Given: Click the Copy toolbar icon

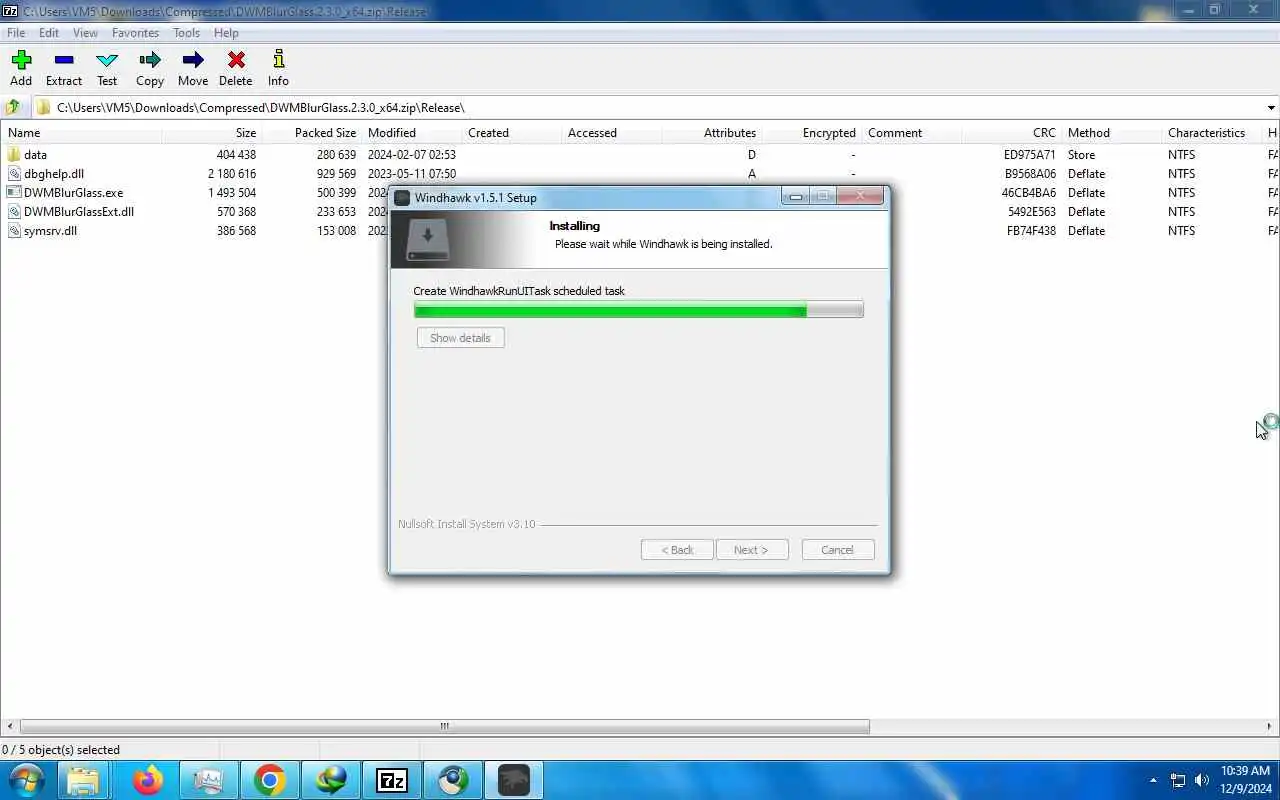Looking at the screenshot, I should point(150,69).
